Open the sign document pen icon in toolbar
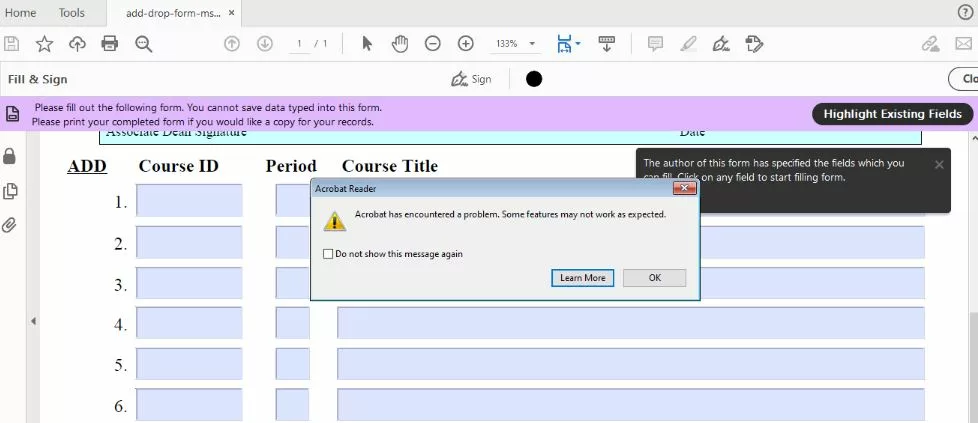 tap(722, 44)
